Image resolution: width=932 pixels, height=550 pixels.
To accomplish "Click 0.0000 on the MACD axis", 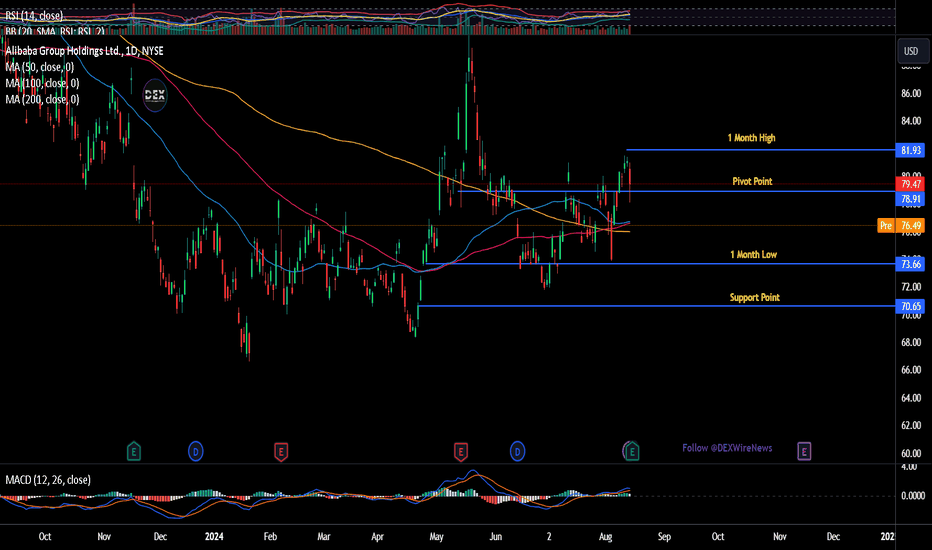I will [x=912, y=496].
